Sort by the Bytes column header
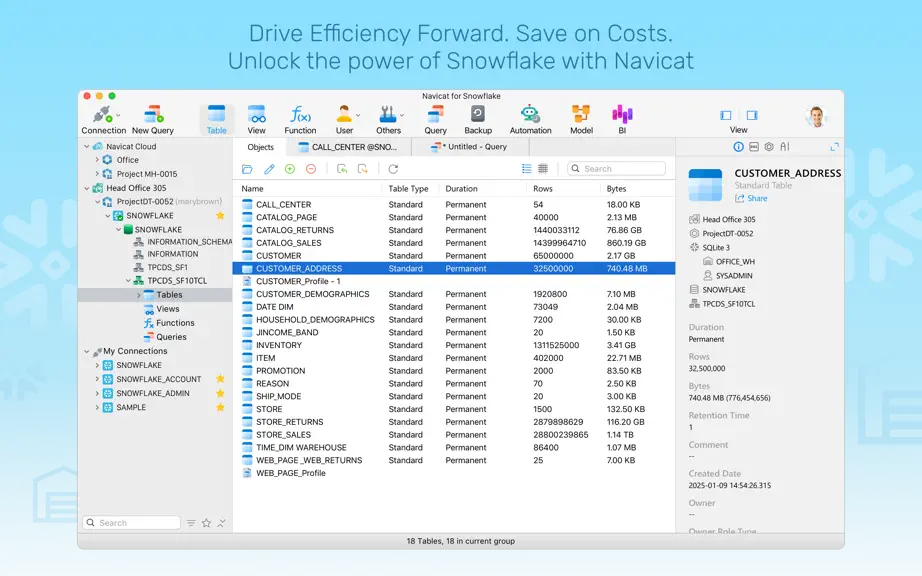922x576 pixels. click(616, 189)
